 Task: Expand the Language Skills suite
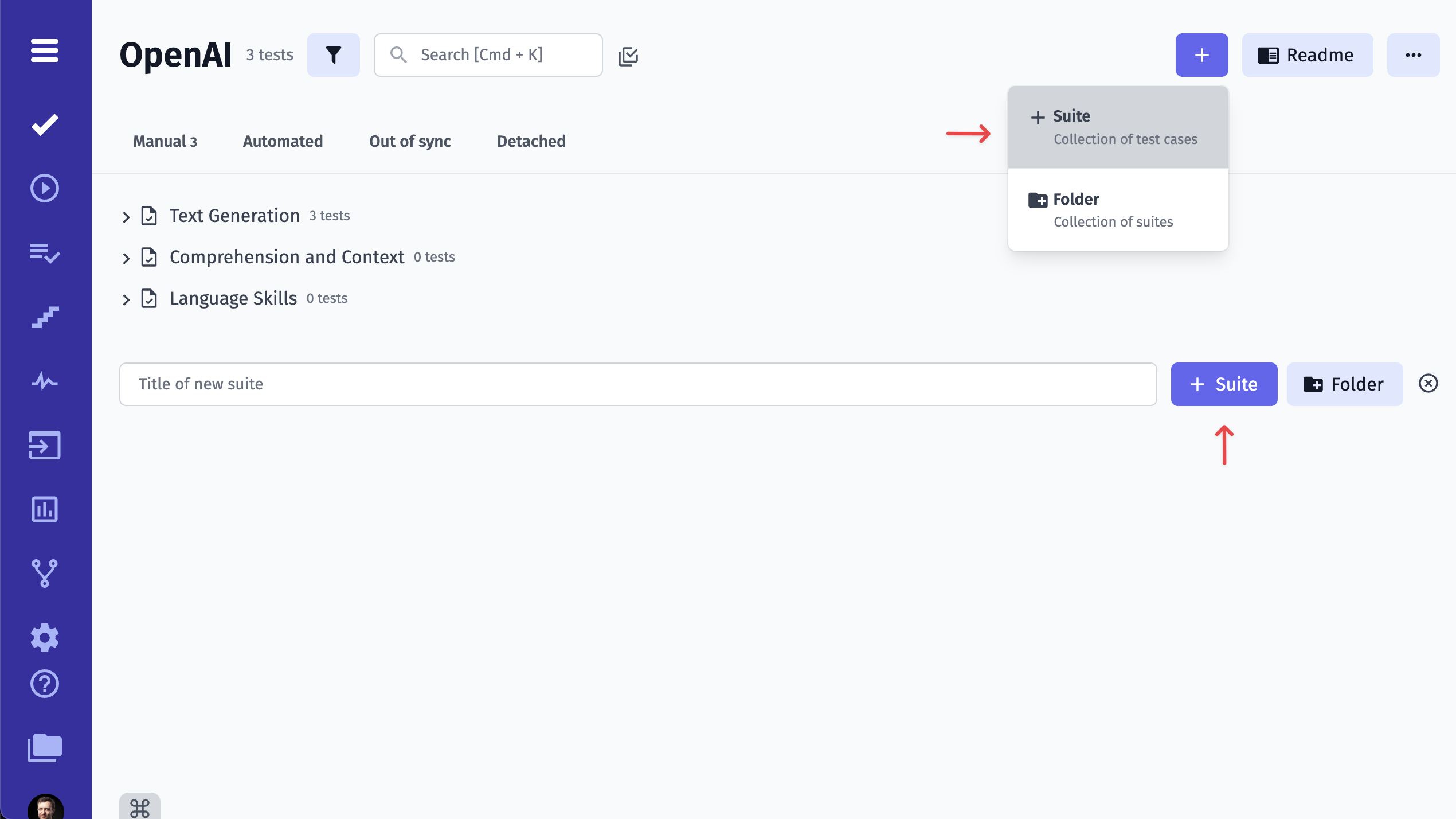click(x=127, y=299)
